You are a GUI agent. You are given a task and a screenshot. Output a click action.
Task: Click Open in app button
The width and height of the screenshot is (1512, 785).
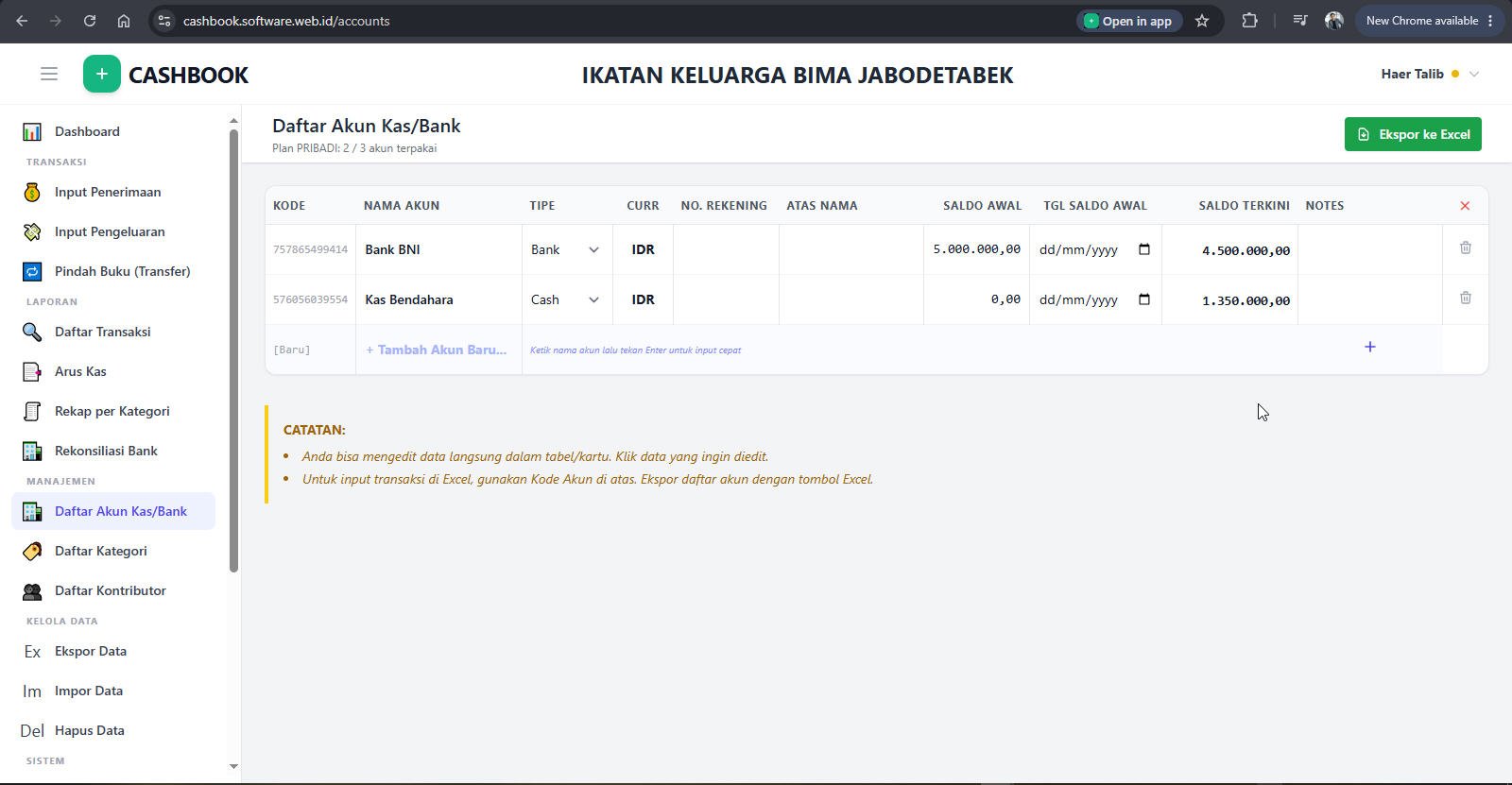(x=1129, y=21)
